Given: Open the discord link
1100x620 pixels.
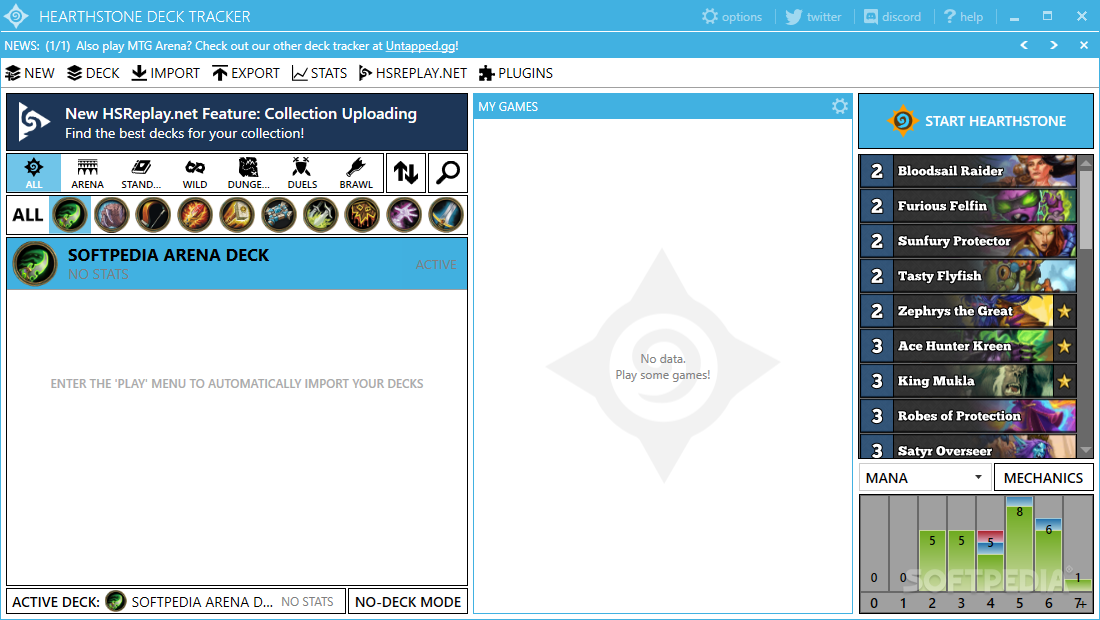Looking at the screenshot, I should 892,16.
